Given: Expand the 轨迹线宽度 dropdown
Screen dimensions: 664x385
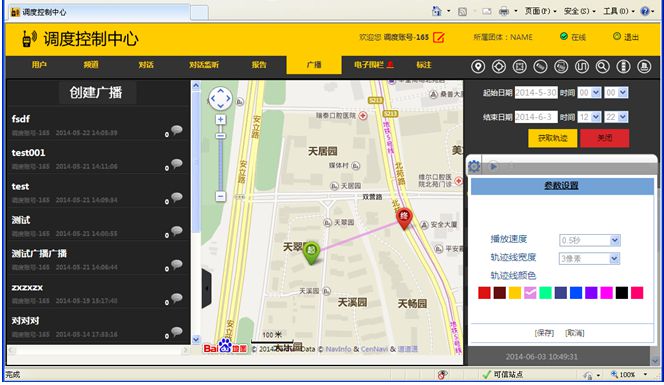Looking at the screenshot, I should pyautogui.click(x=589, y=258).
